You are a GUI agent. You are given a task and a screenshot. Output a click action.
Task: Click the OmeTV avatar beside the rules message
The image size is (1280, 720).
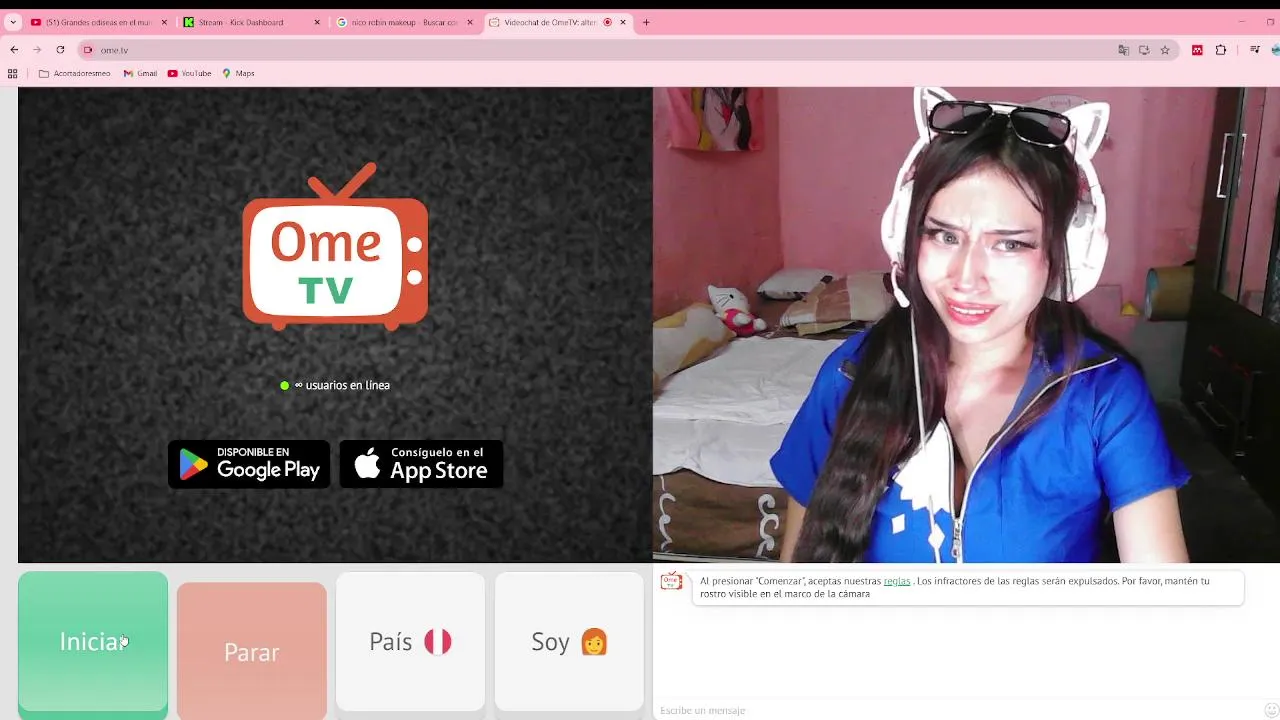click(671, 581)
